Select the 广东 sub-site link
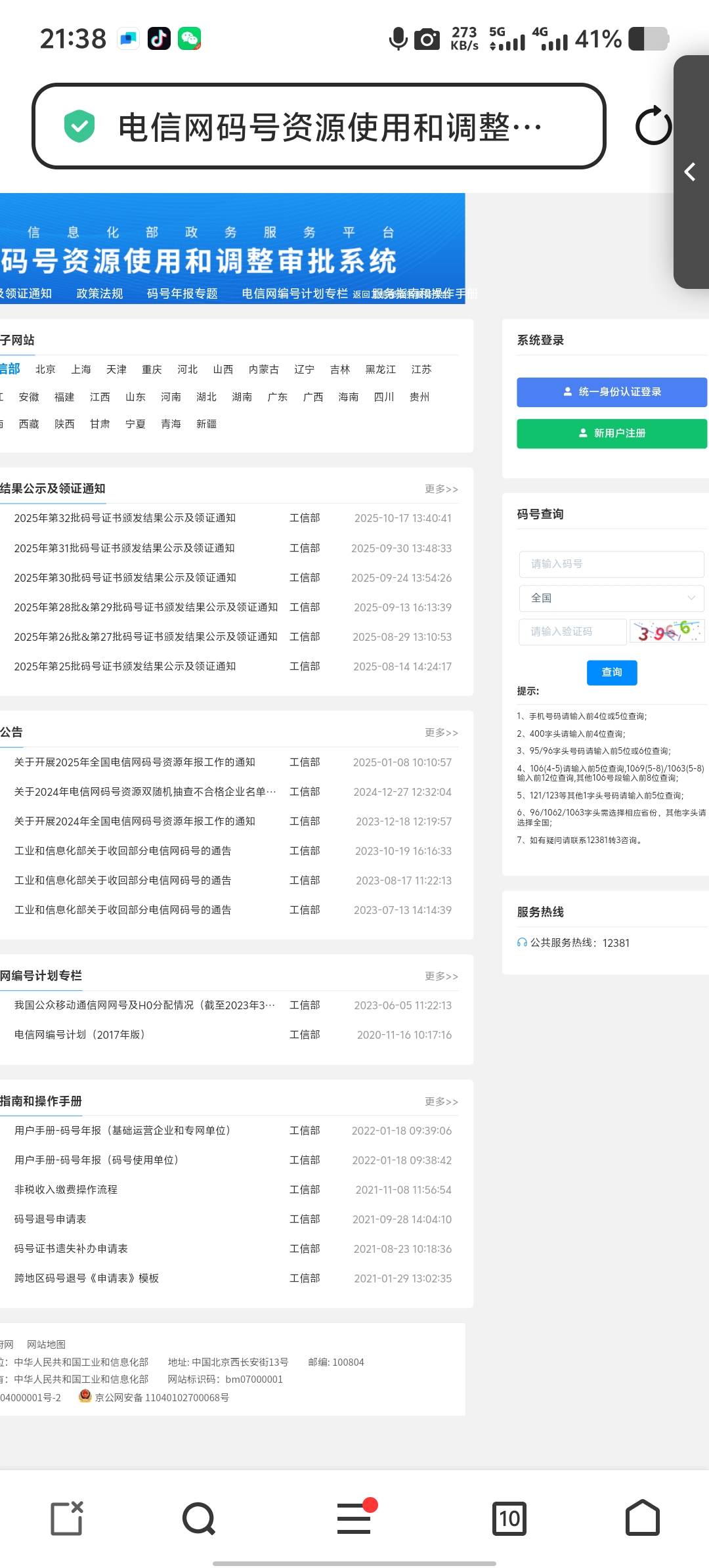The image size is (709, 1568). click(278, 397)
